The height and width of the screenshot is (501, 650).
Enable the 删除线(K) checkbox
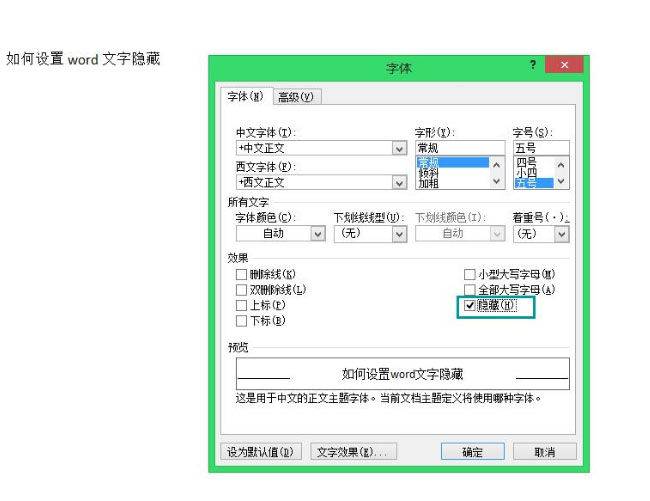click(x=241, y=274)
